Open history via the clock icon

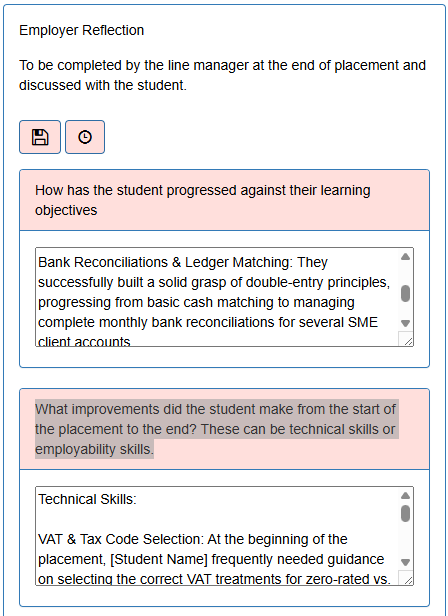[85, 137]
